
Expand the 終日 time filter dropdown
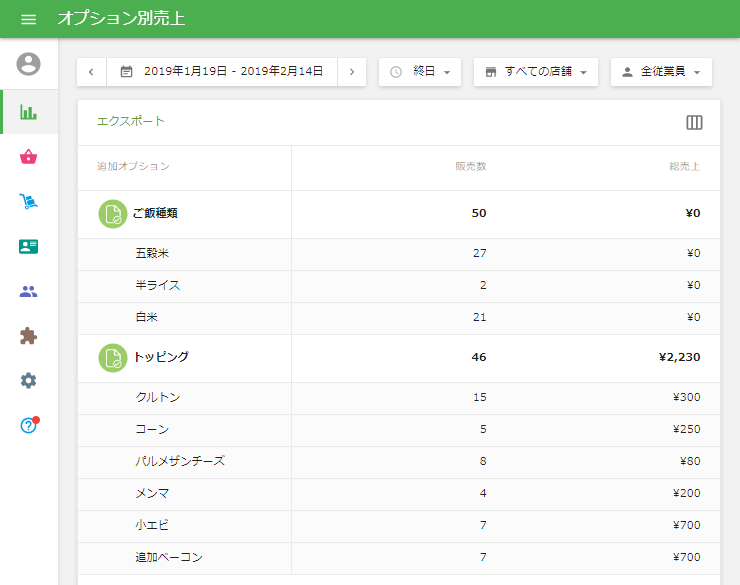[420, 72]
